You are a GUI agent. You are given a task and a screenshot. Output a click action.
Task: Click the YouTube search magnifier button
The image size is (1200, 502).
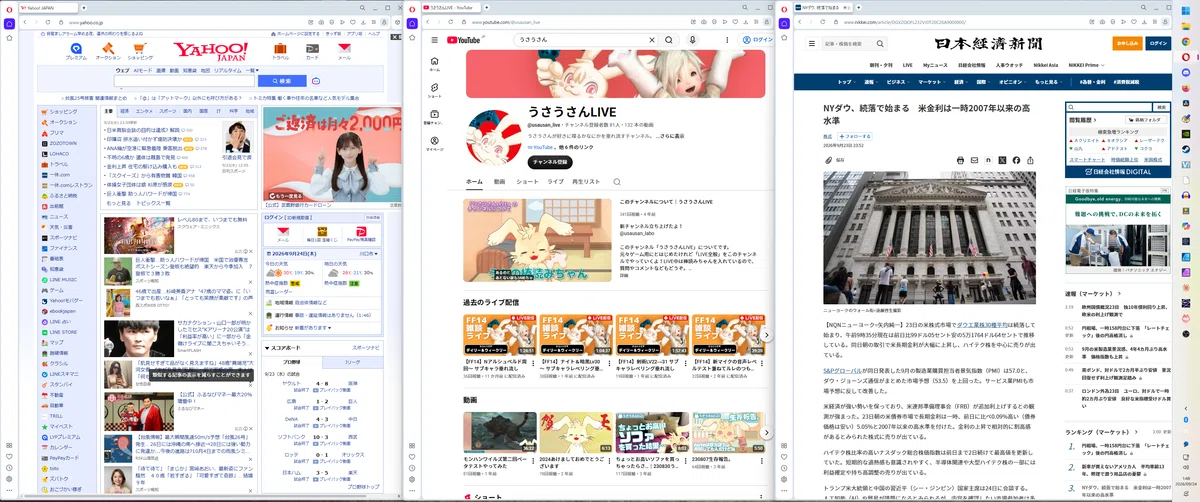click(x=669, y=40)
